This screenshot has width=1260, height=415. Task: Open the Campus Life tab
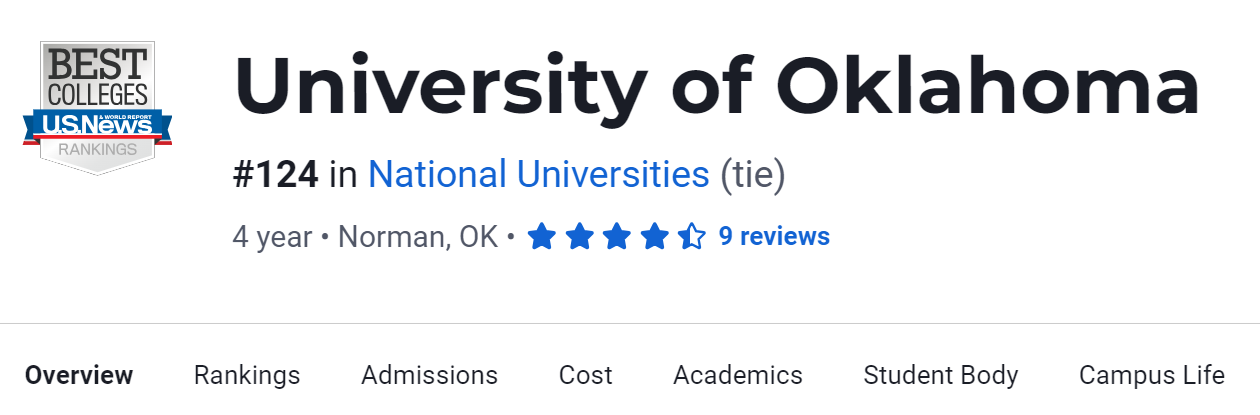coord(1151,375)
